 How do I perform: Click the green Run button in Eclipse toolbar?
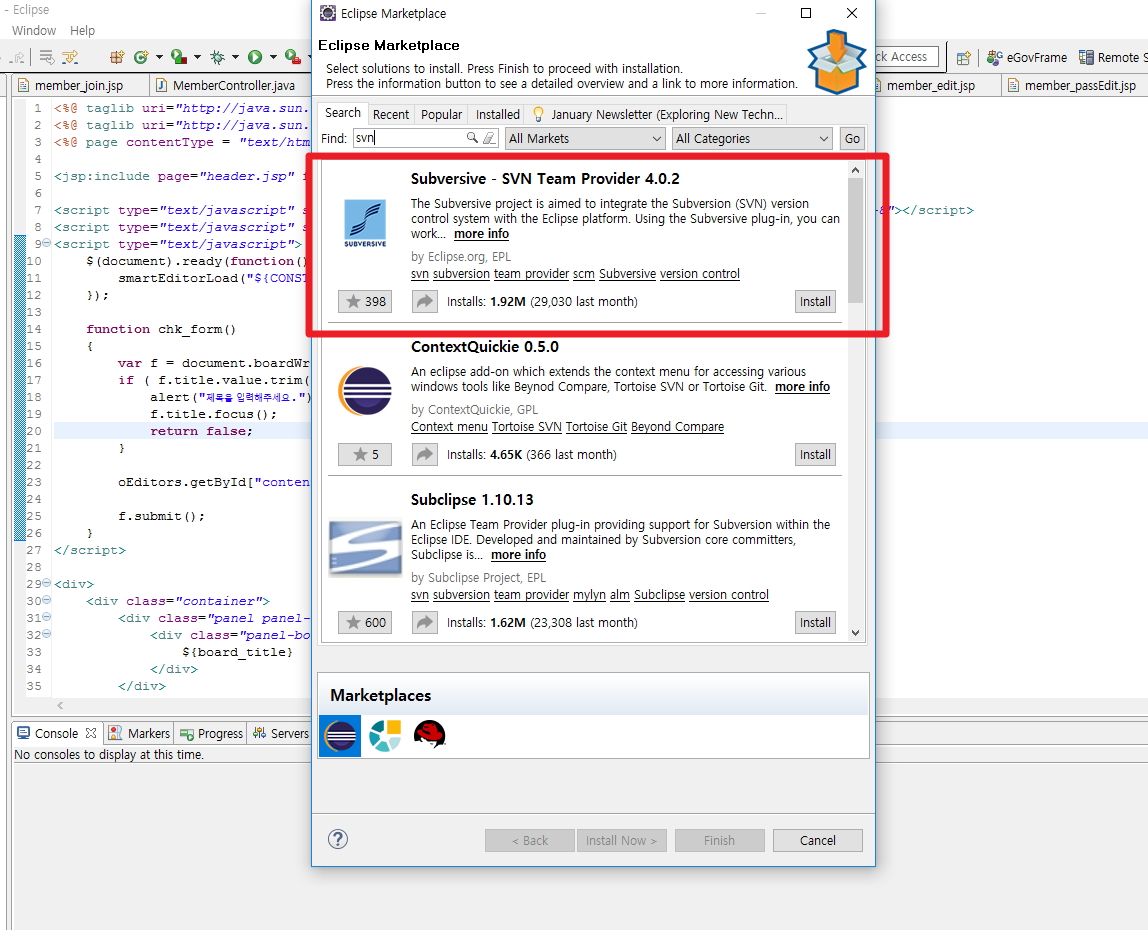click(x=255, y=57)
